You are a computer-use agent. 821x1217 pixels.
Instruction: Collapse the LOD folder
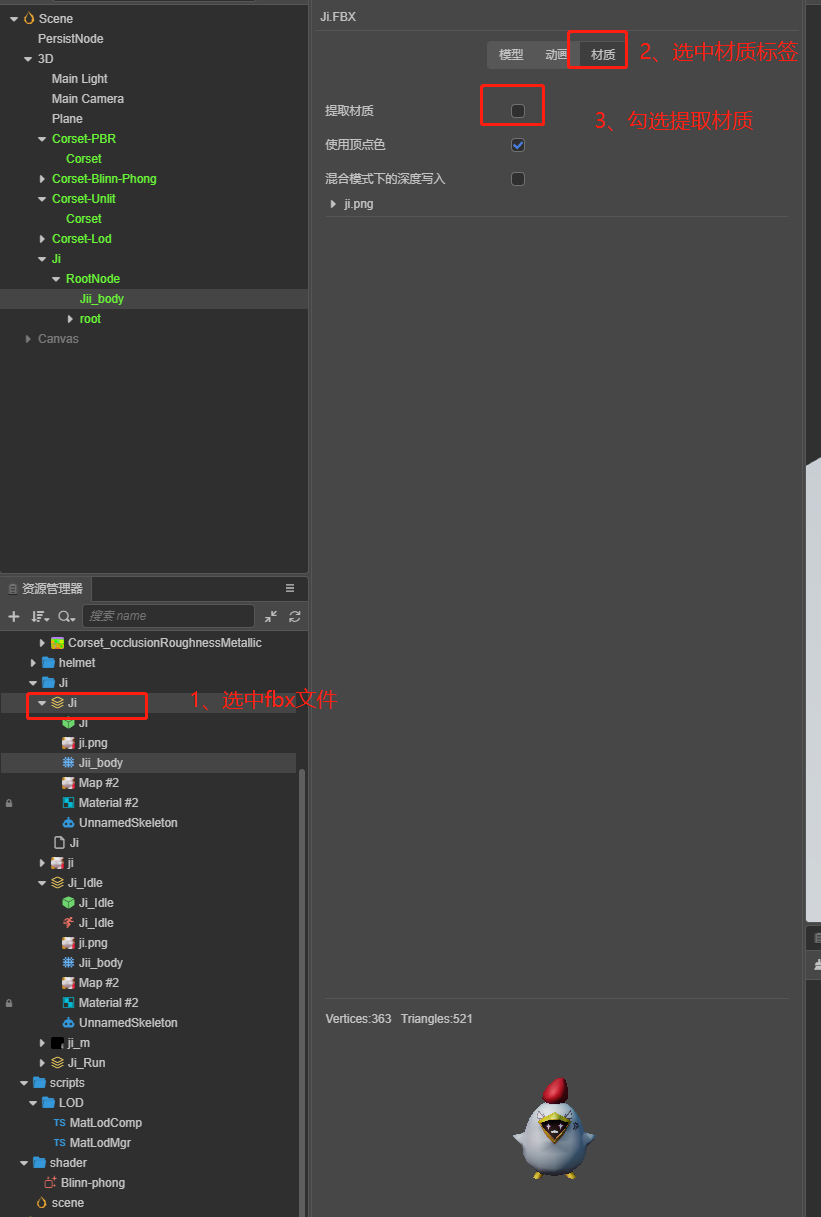point(33,1102)
